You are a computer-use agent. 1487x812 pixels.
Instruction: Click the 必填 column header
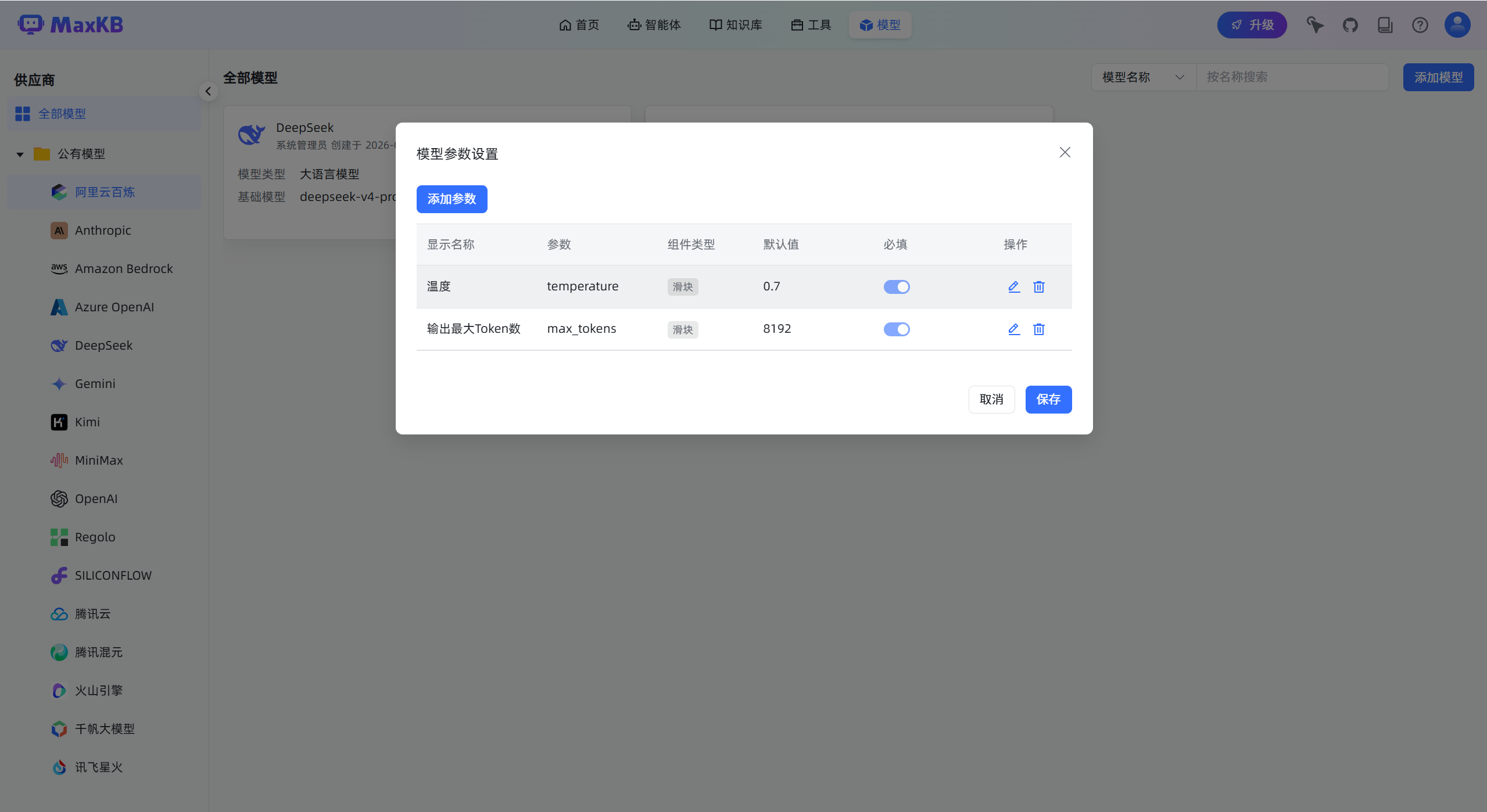(895, 245)
